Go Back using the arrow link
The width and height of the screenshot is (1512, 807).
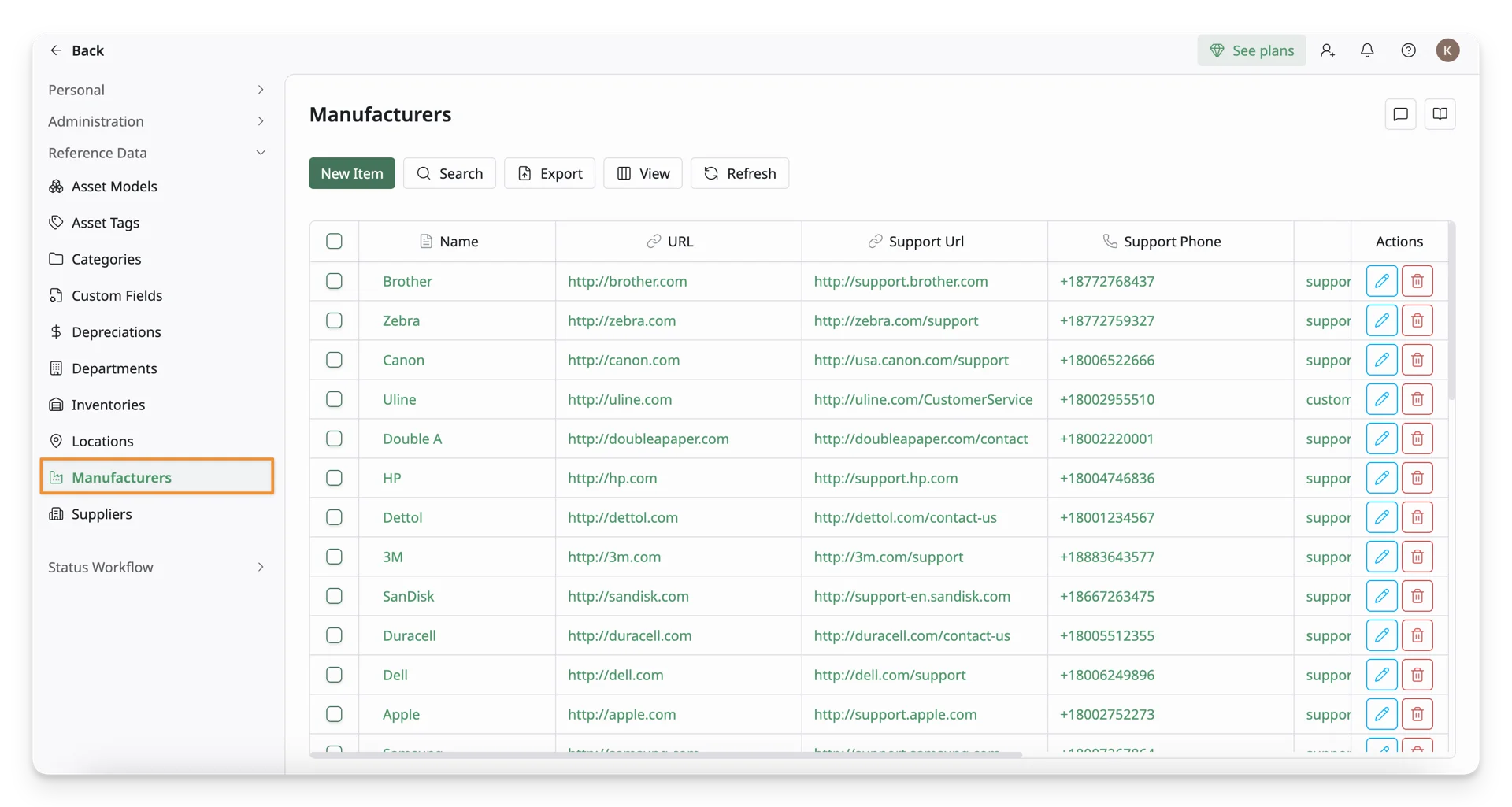tap(76, 50)
